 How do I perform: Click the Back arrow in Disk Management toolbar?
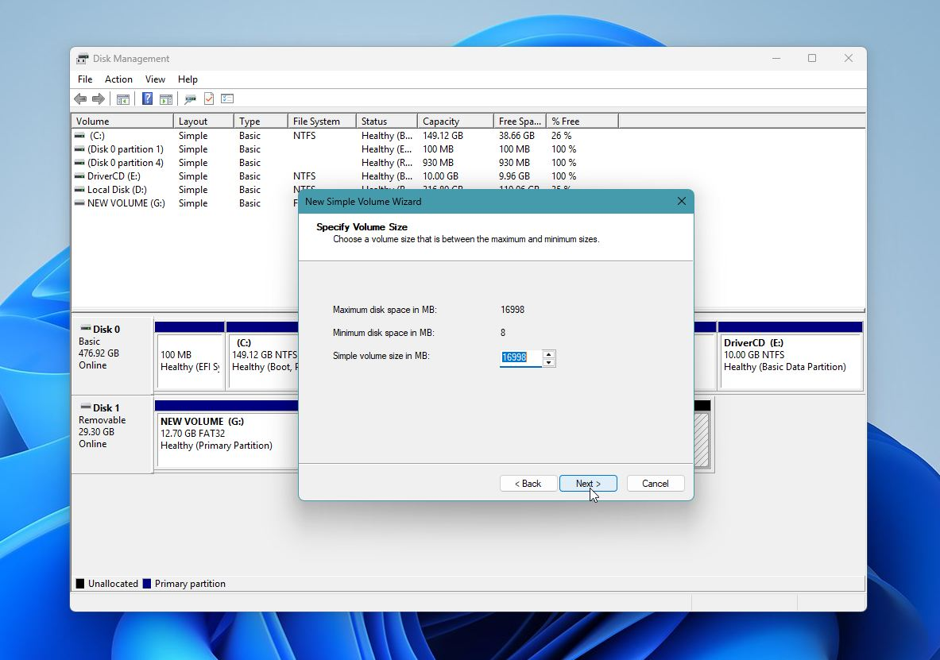pyautogui.click(x=80, y=99)
